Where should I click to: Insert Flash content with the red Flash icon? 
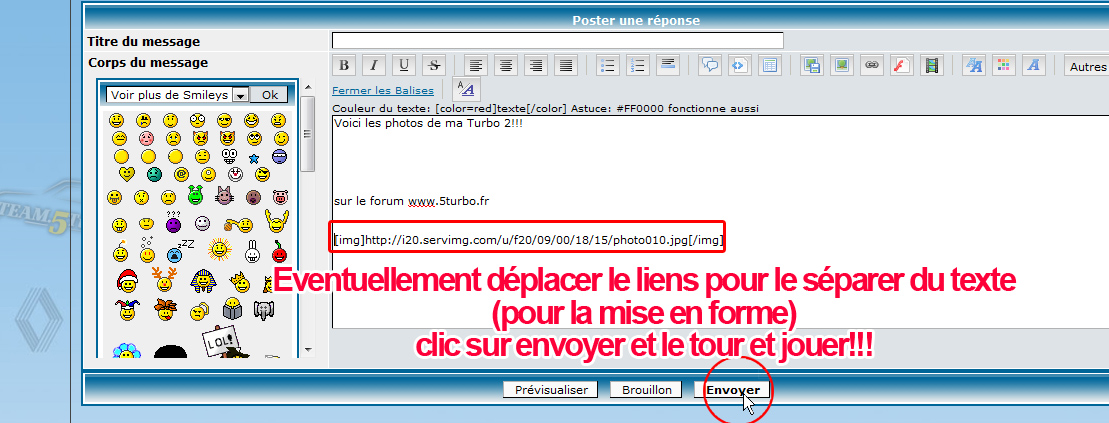902,66
